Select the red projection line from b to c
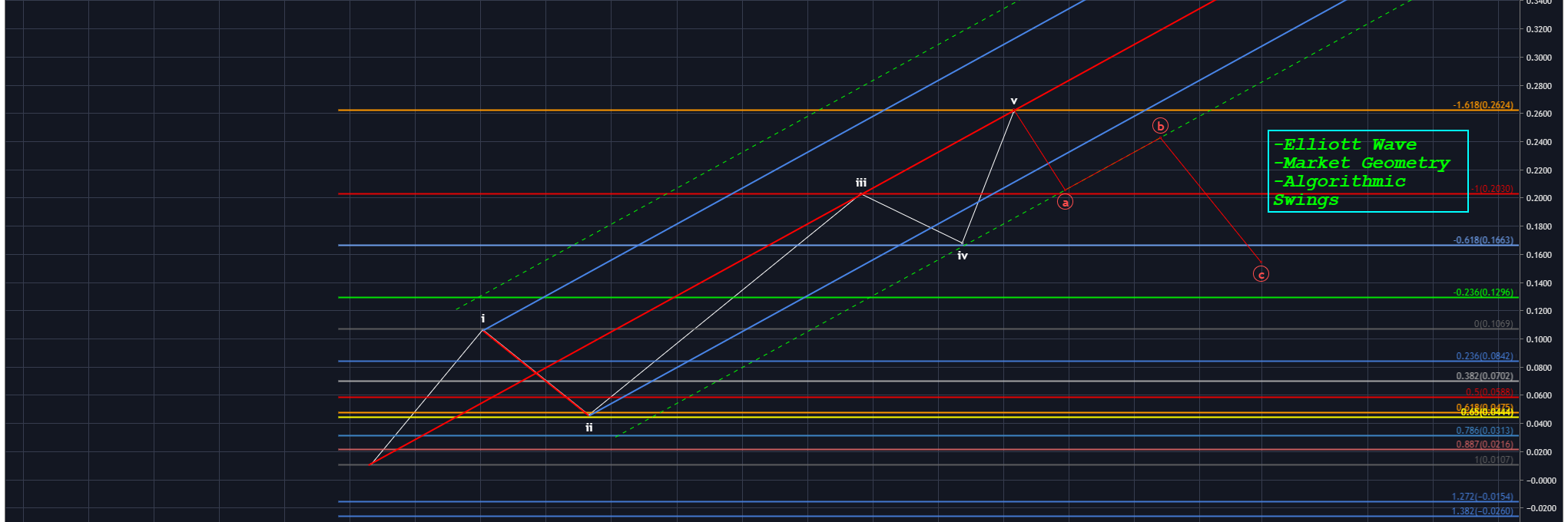 pyautogui.click(x=1211, y=200)
